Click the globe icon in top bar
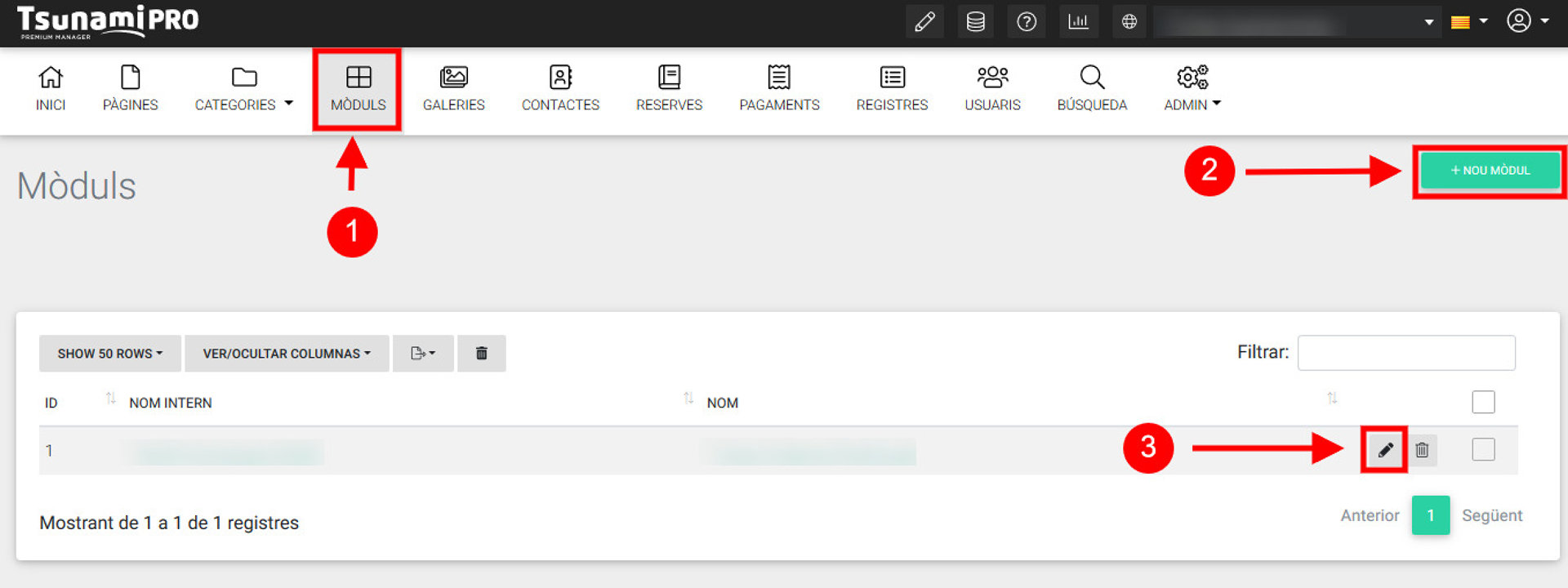 tap(1129, 22)
